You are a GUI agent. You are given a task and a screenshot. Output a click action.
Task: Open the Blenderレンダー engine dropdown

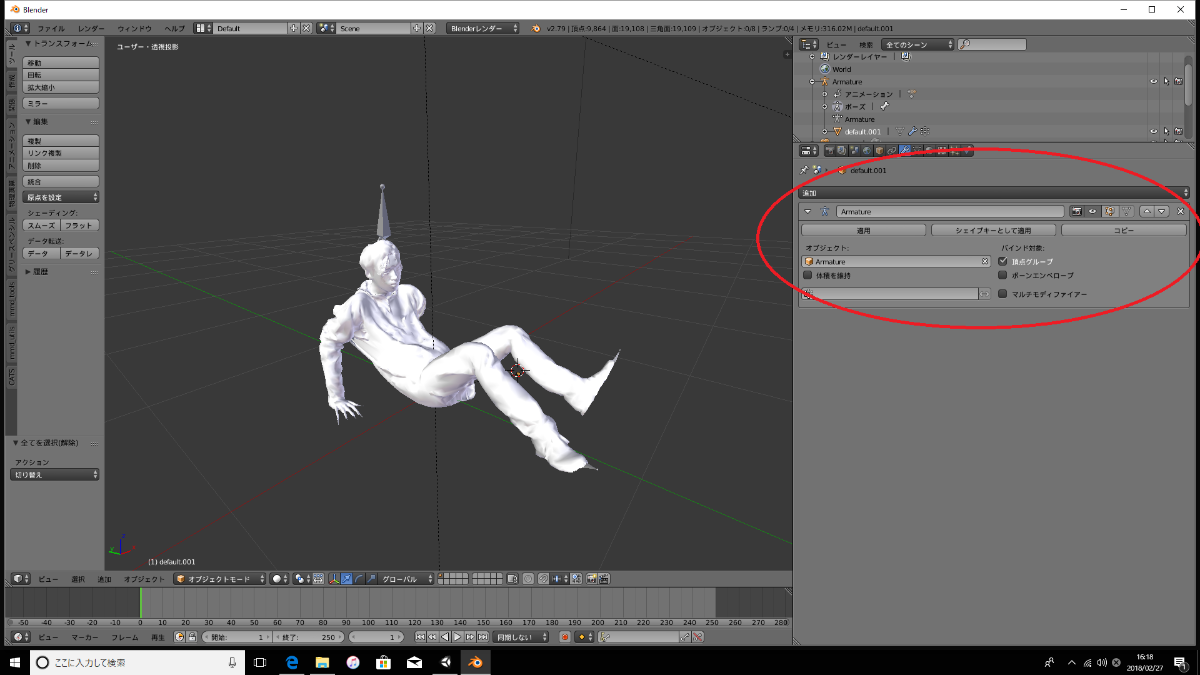[x=483, y=28]
